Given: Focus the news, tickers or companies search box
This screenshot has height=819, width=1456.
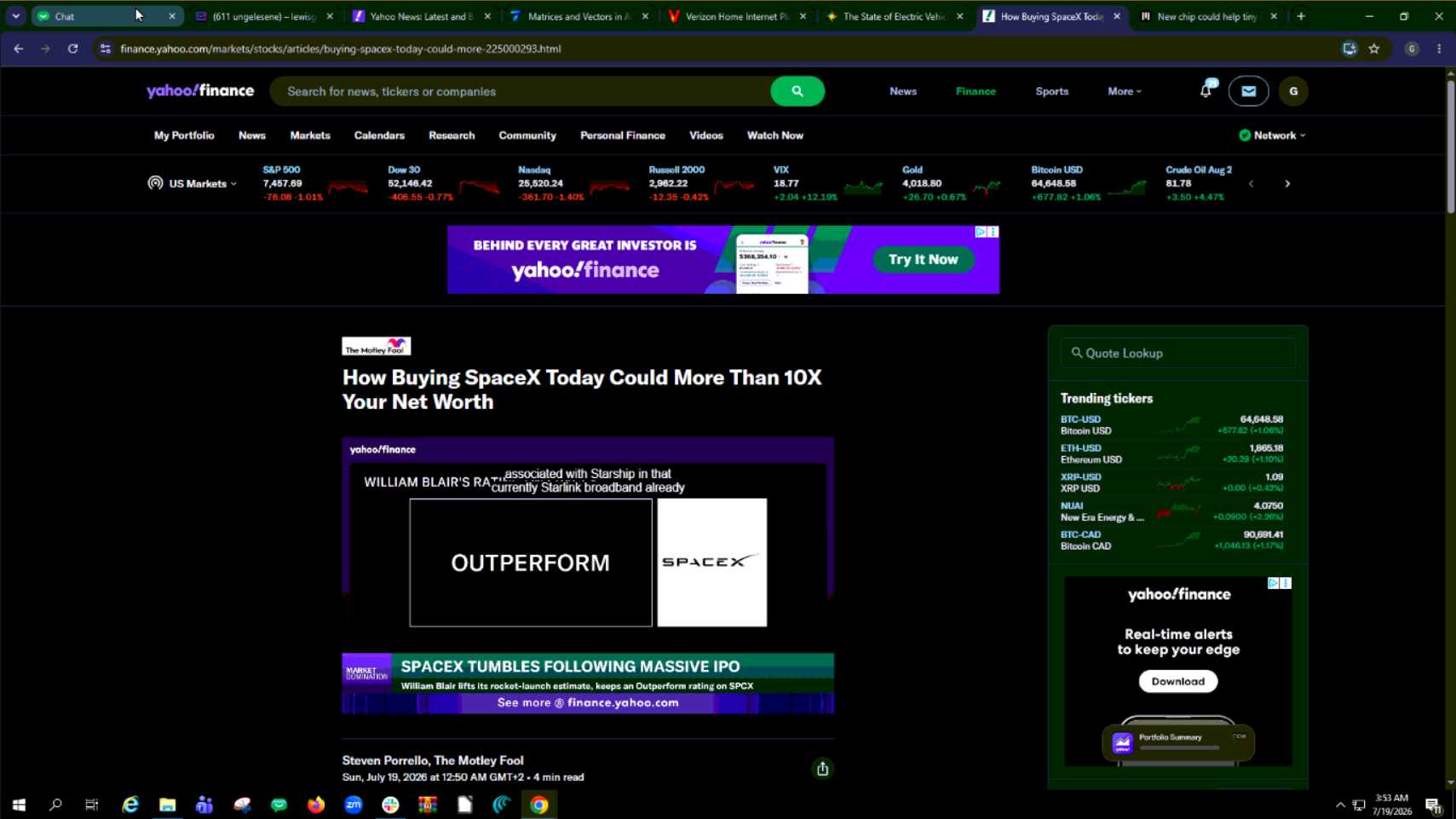Looking at the screenshot, I should click(520, 91).
